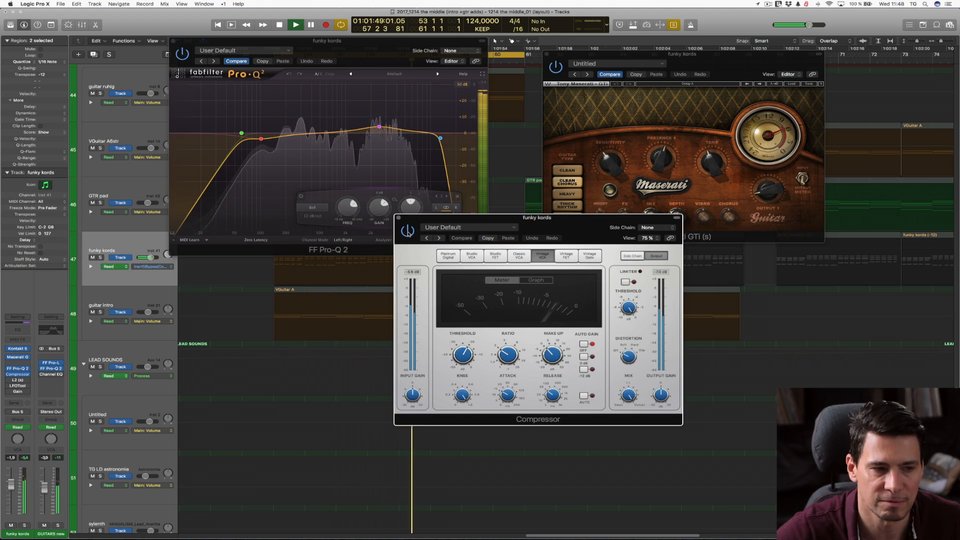The width and height of the screenshot is (960, 540).
Task: Open the Mix menu
Action: 164,4
